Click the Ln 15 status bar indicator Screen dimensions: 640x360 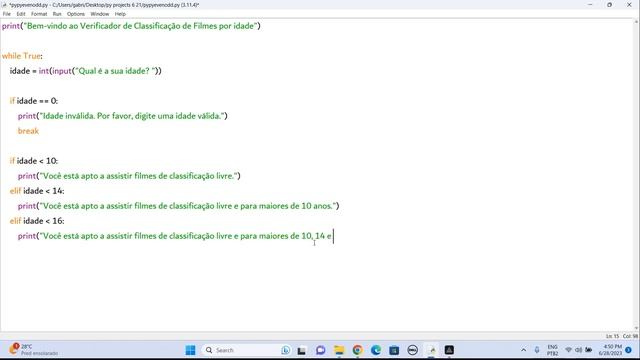click(612, 336)
